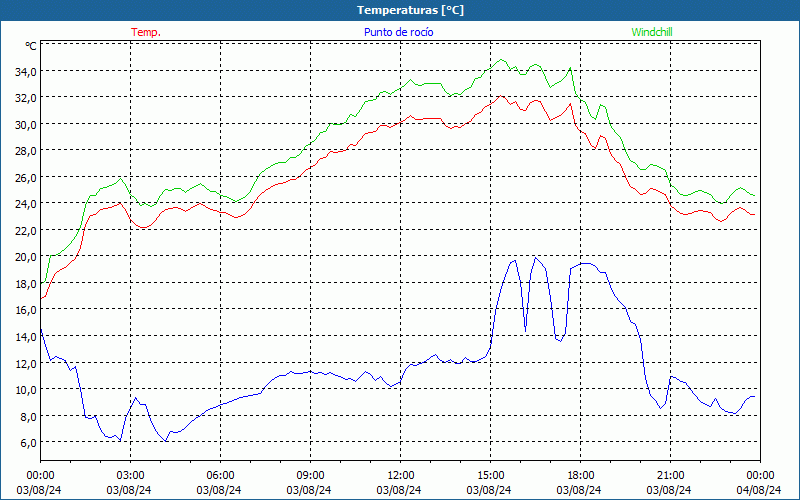Click the 15:00 time axis label
The height and width of the screenshot is (500, 800).
click(490, 476)
